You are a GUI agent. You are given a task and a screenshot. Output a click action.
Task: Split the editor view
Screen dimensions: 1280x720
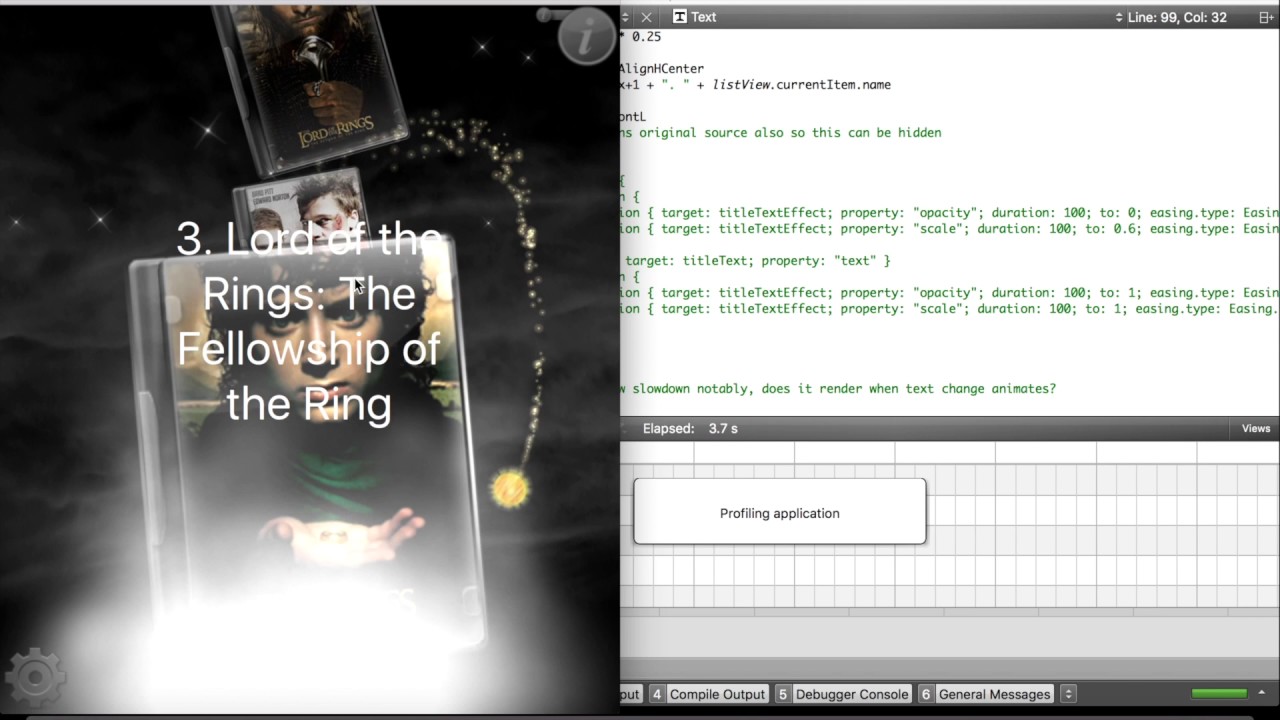(1265, 17)
